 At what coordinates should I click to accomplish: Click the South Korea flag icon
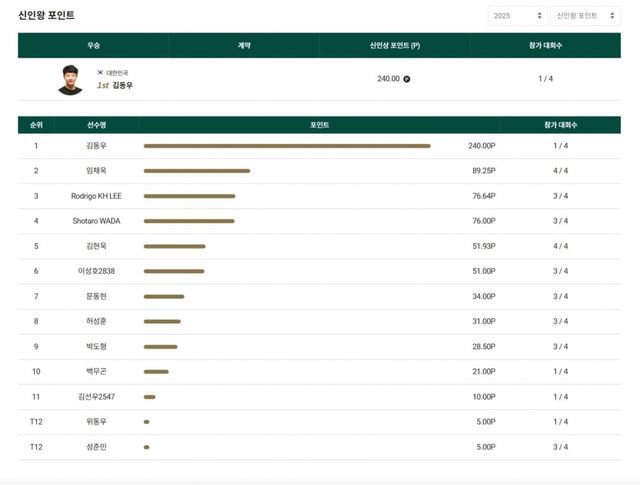[x=100, y=72]
